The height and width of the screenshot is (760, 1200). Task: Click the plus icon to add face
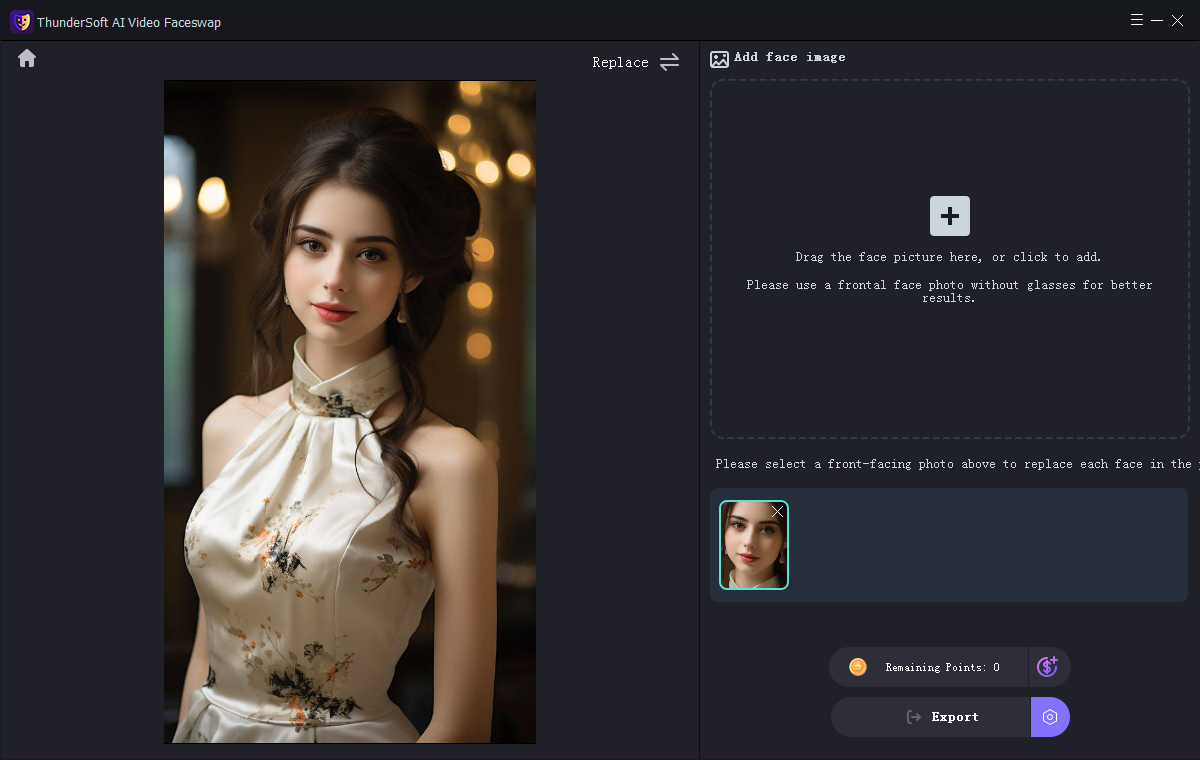click(949, 216)
